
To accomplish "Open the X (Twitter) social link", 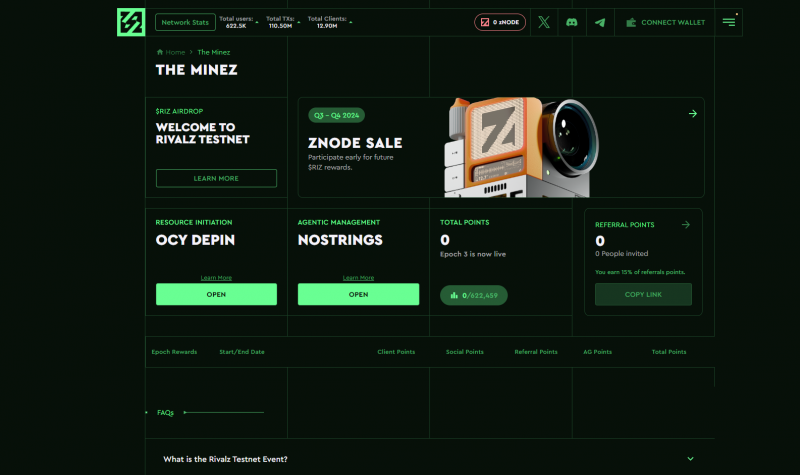I will coord(543,22).
